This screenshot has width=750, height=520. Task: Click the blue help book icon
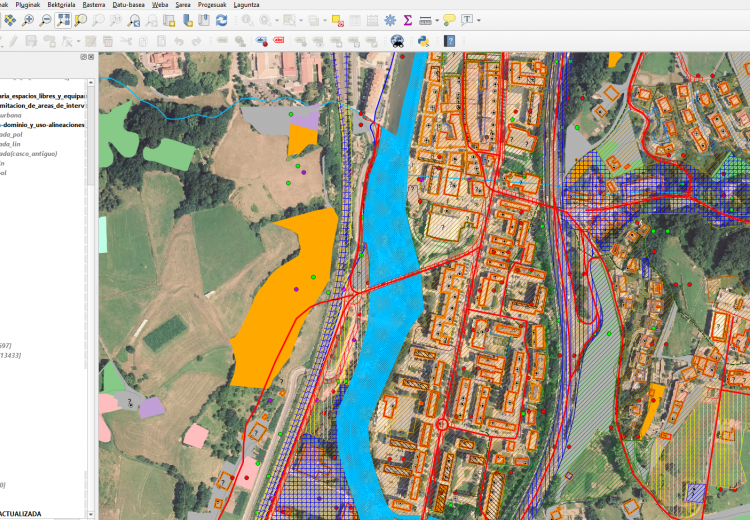pos(449,41)
